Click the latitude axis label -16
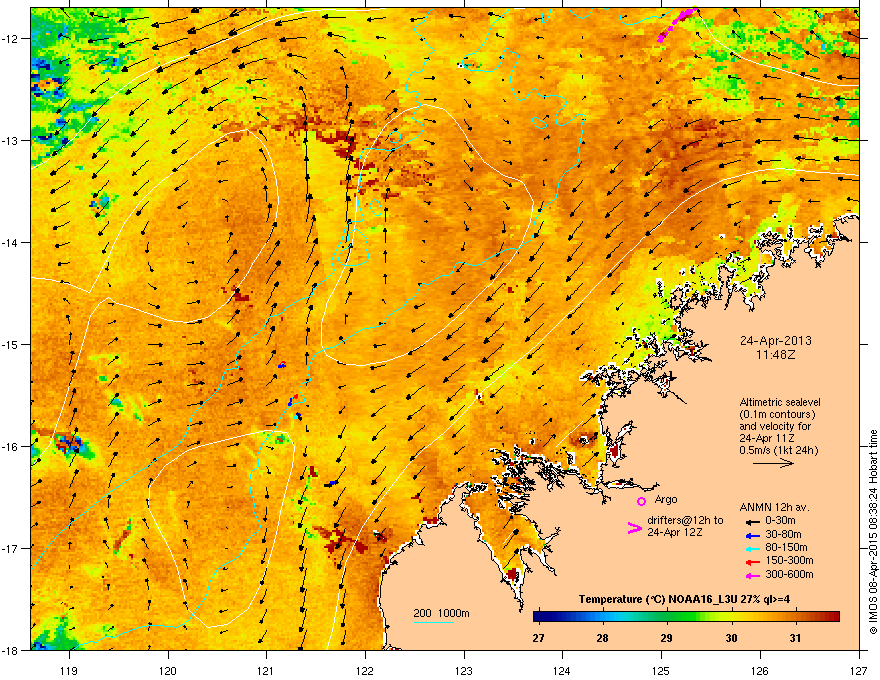The height and width of the screenshot is (680, 880). tap(12, 446)
